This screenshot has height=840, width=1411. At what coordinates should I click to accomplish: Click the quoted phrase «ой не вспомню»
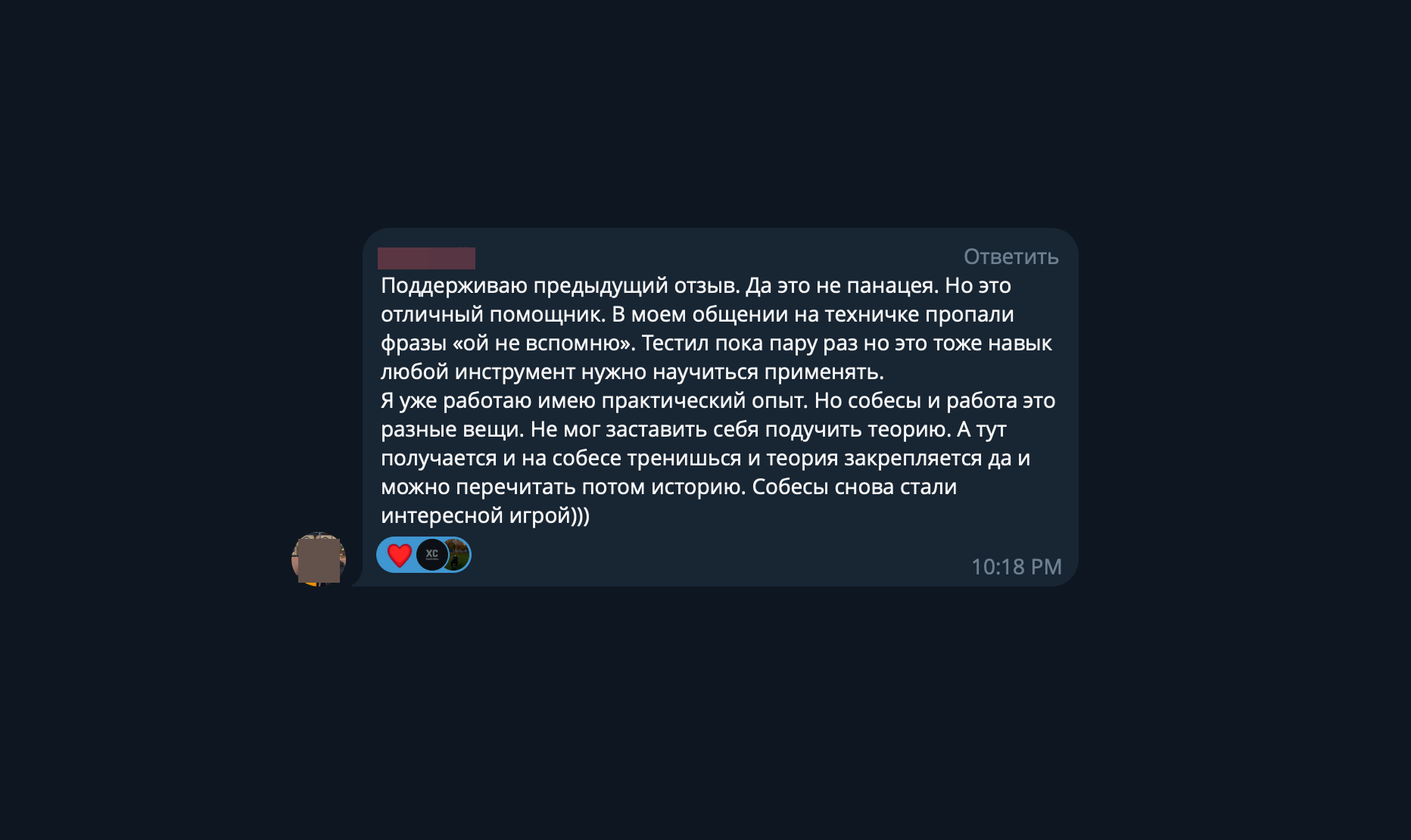point(544,344)
